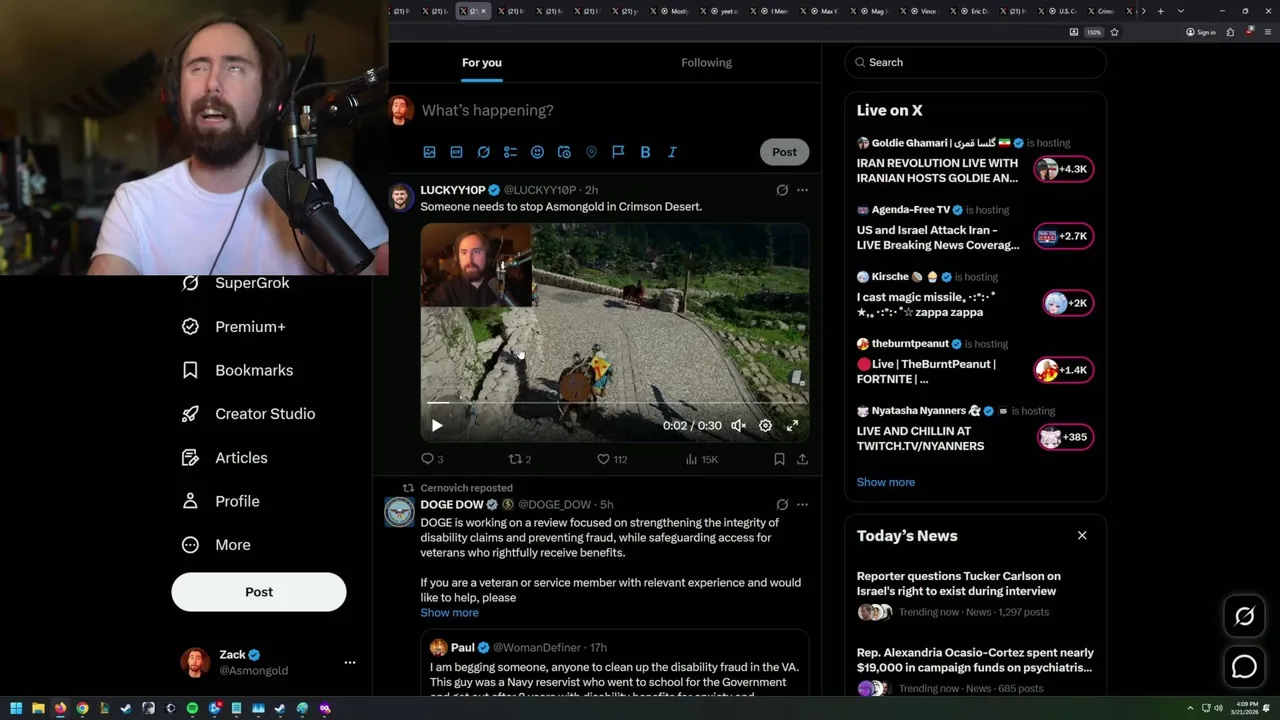The image size is (1280, 720).
Task: Open more options on DOGE DOW post
Action: (802, 505)
